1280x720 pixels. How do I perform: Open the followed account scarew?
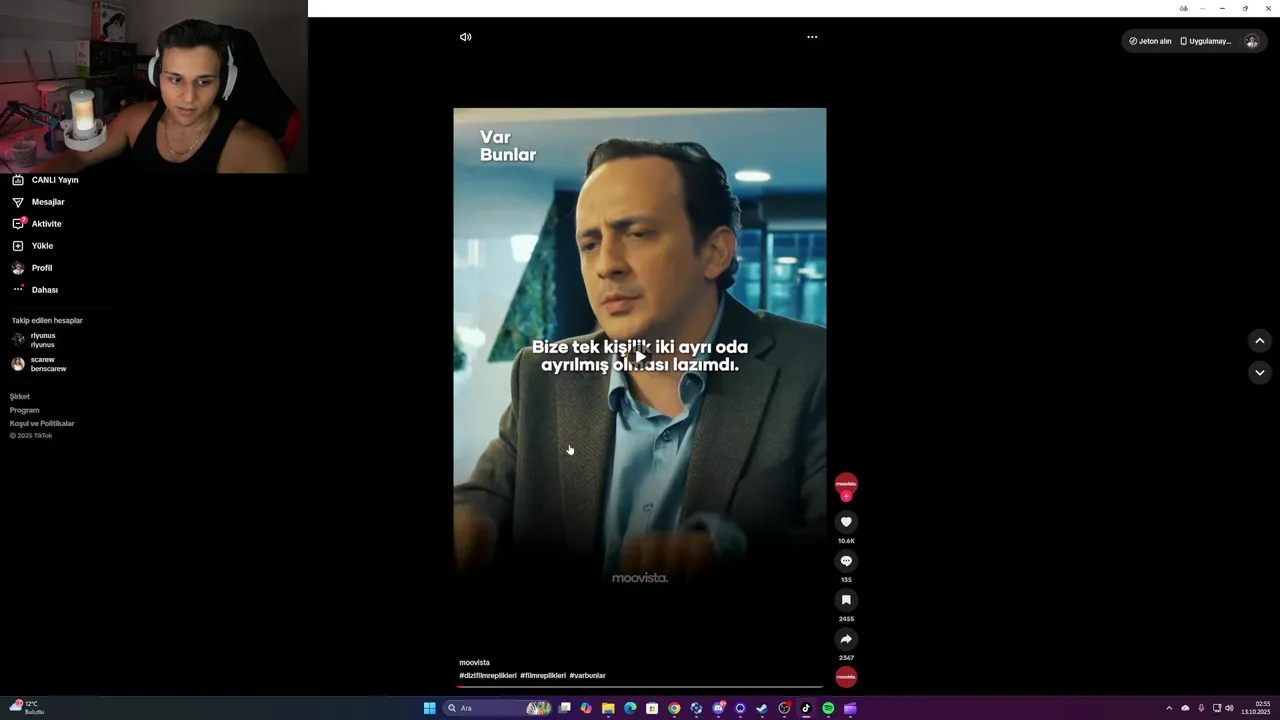(x=39, y=364)
